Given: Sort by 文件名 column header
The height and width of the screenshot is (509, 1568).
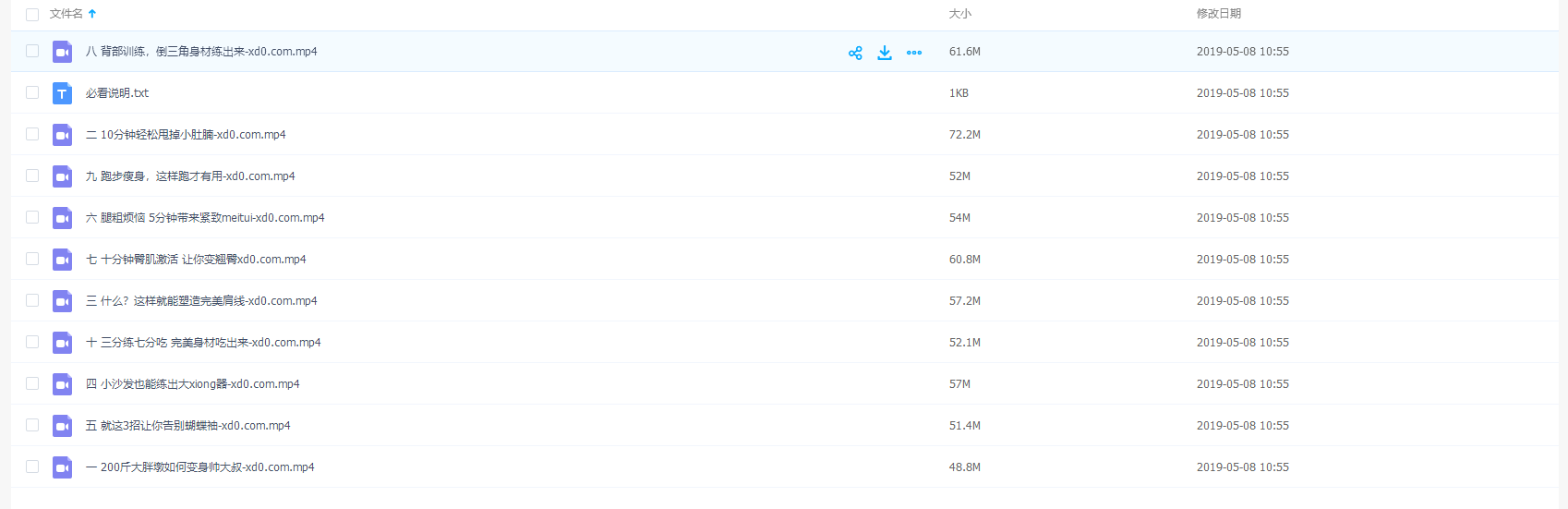Looking at the screenshot, I should 66,14.
